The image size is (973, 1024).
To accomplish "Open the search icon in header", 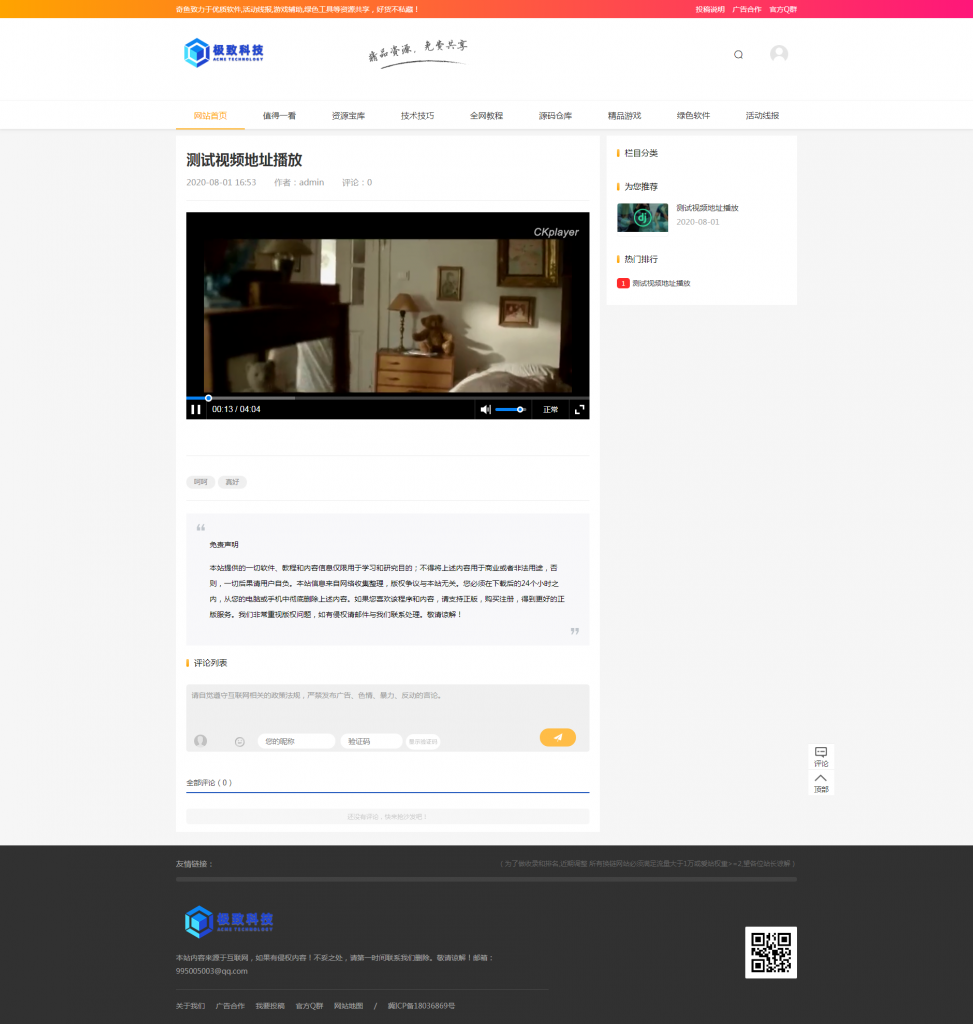I will (738, 55).
